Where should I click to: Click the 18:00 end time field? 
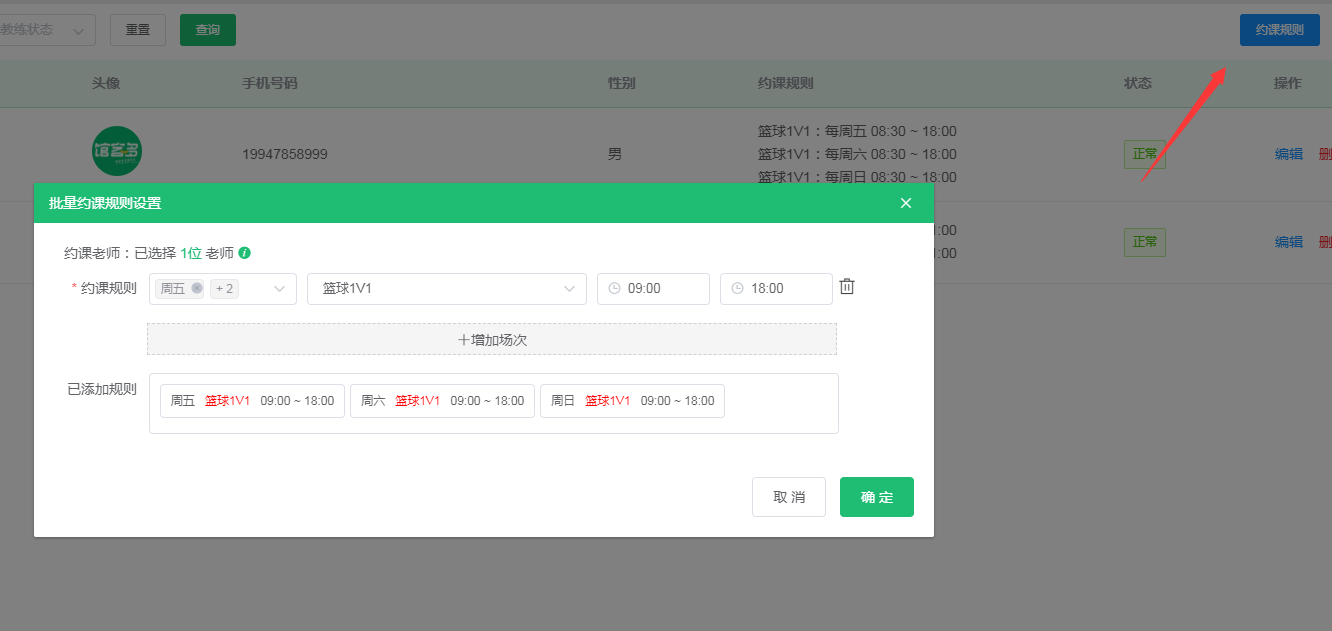[x=776, y=289]
